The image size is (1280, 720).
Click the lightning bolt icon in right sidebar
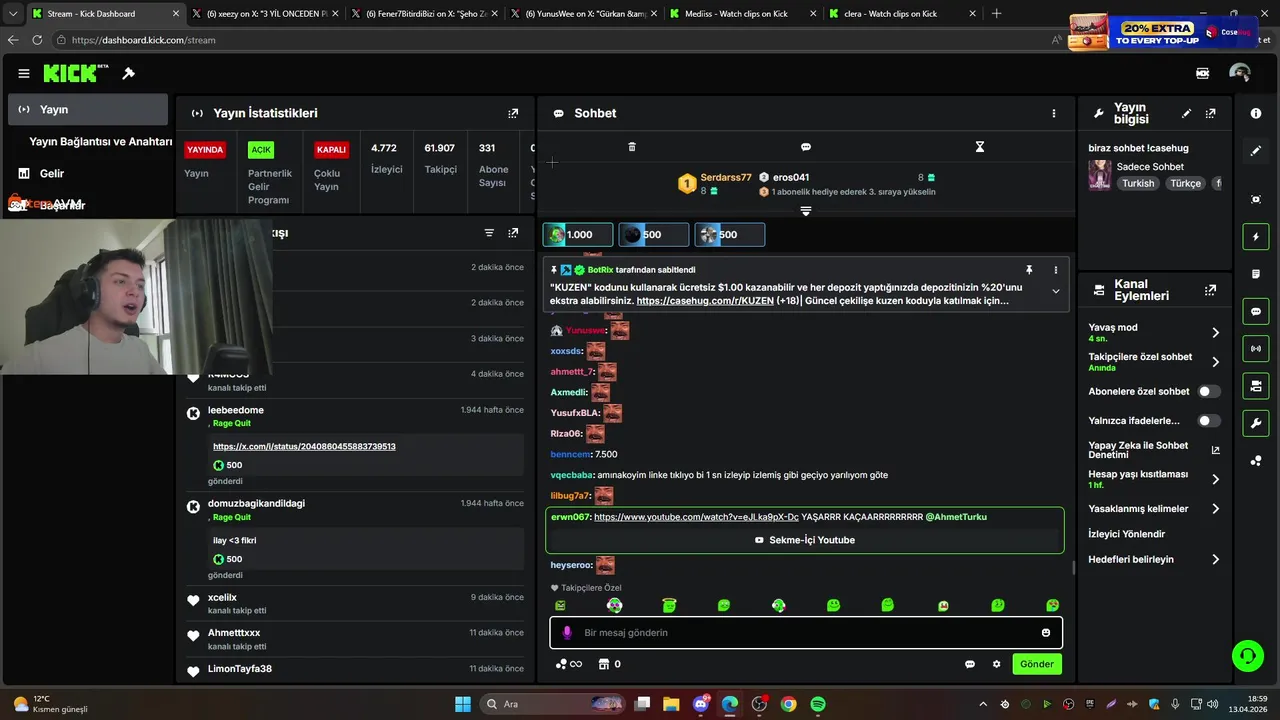(1256, 237)
